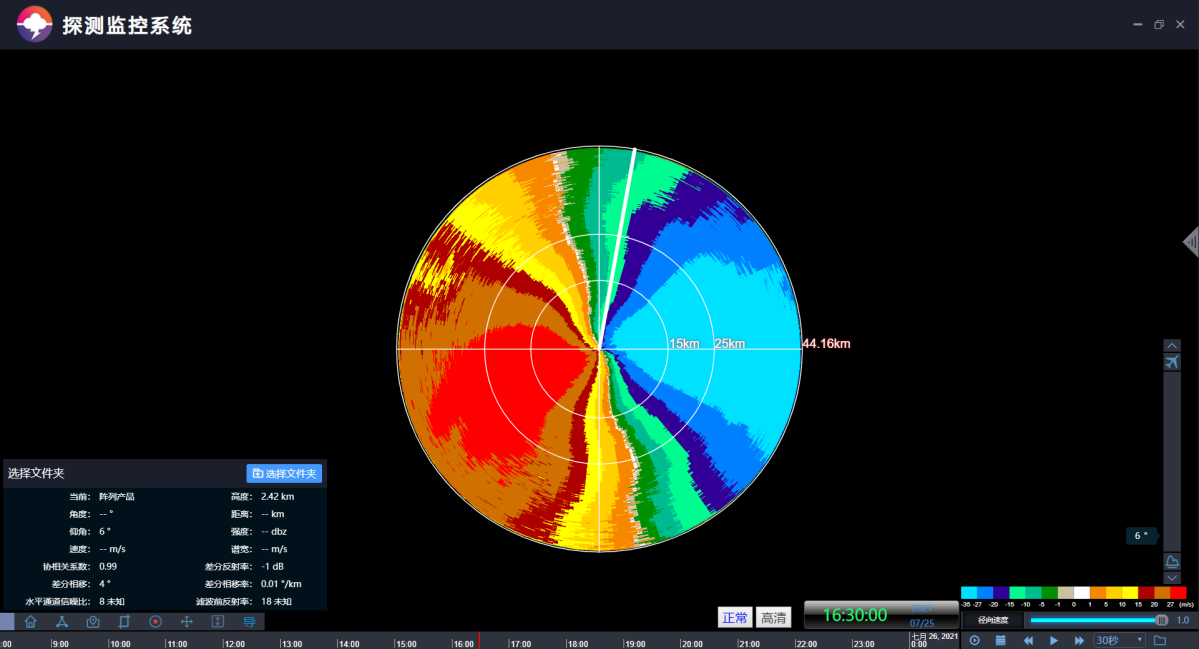Click the 径向速度 product button

coord(992,620)
